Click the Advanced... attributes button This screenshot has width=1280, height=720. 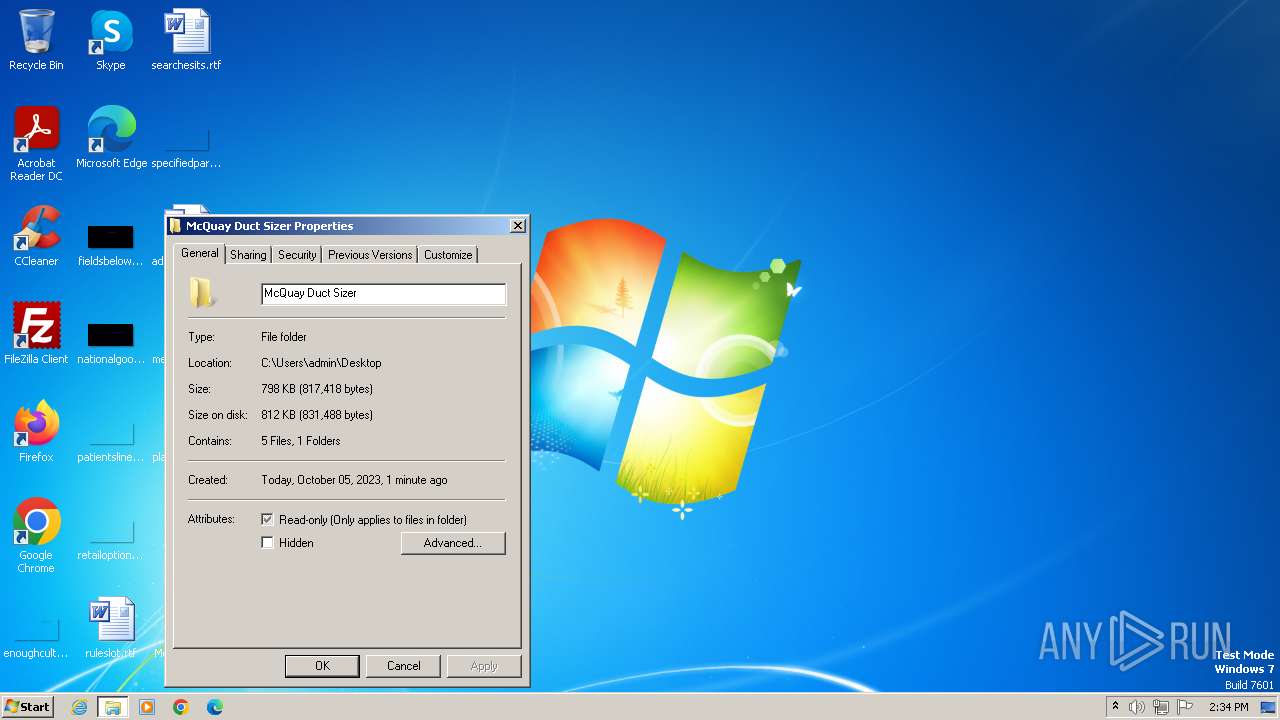click(x=453, y=543)
